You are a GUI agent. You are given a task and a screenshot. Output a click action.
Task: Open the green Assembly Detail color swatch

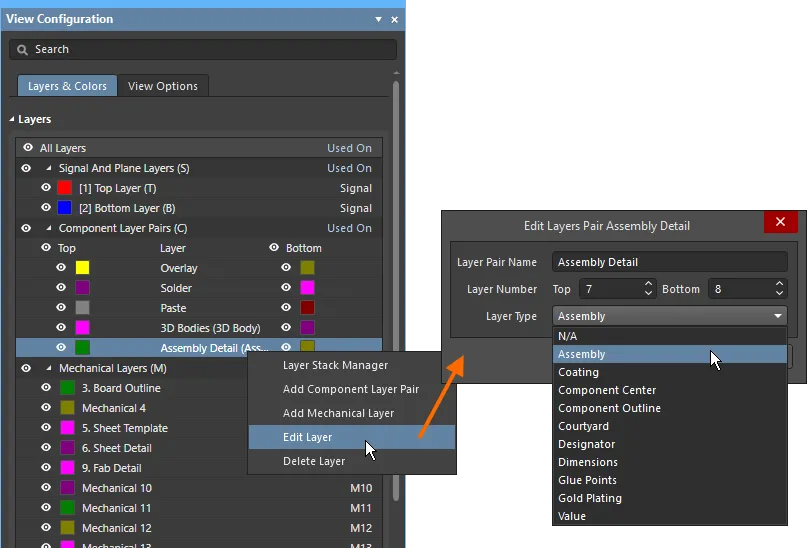click(82, 348)
